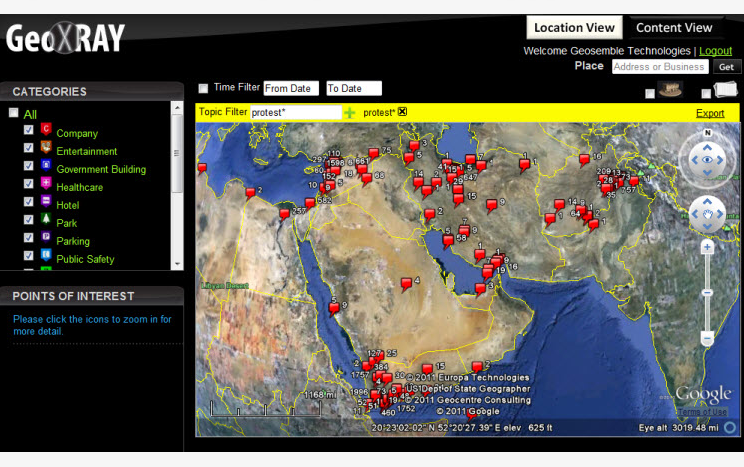Click the Export link

coord(710,113)
